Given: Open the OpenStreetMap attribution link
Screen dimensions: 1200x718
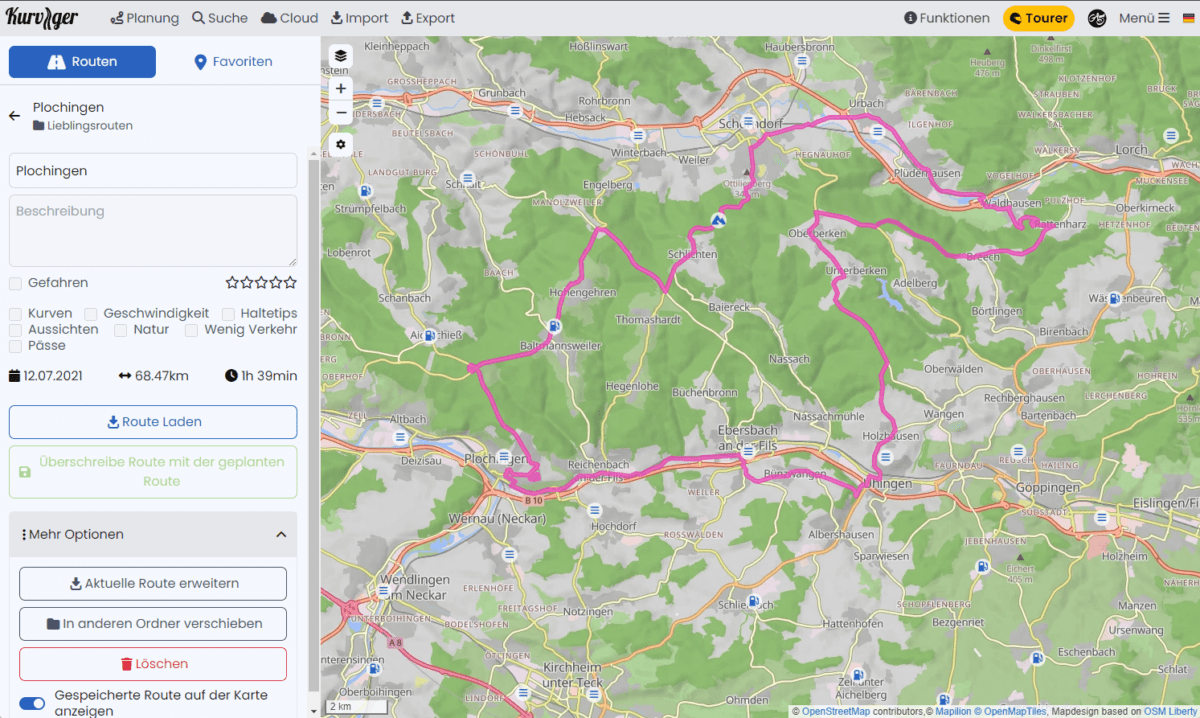Looking at the screenshot, I should pyautogui.click(x=835, y=712).
